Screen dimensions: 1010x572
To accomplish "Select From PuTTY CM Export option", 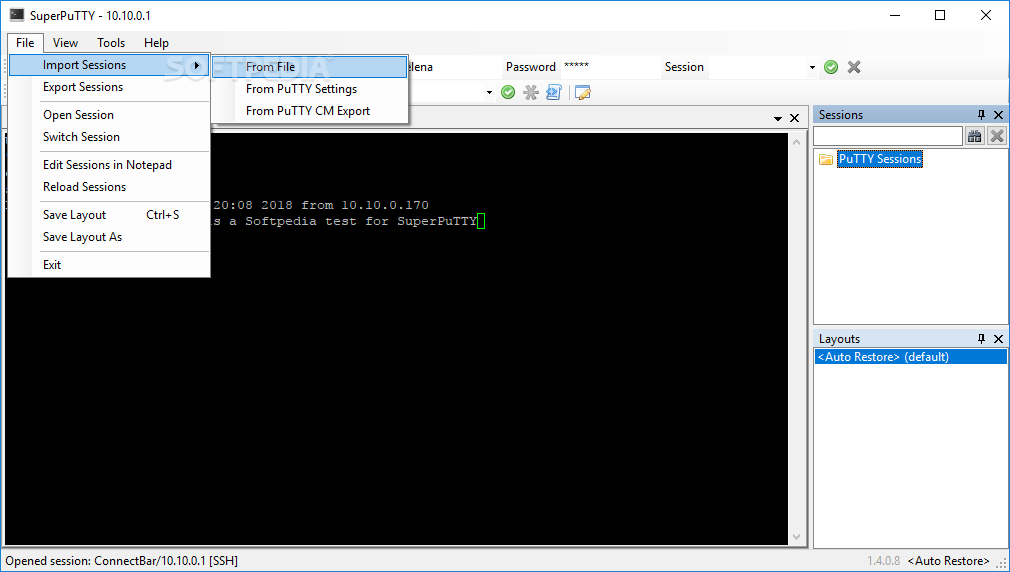I will (x=310, y=111).
